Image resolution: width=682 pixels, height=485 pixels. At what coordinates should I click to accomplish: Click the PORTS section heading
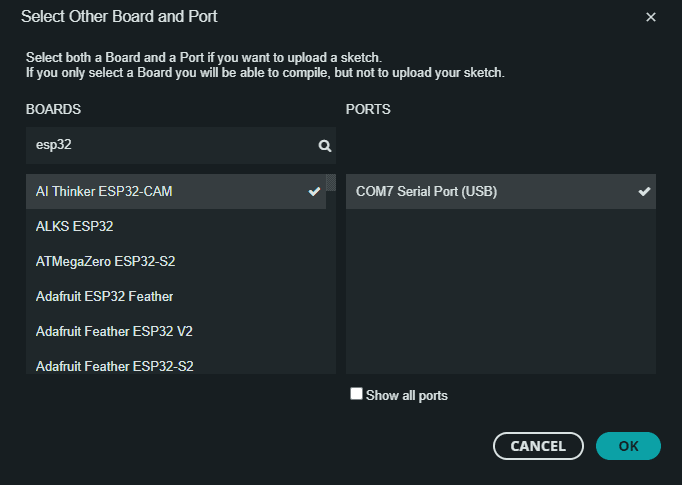(368, 109)
